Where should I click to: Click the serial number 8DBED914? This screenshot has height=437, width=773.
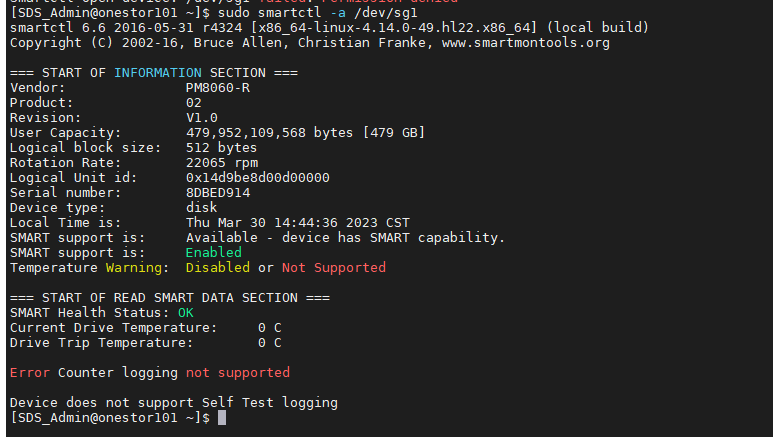pos(218,192)
